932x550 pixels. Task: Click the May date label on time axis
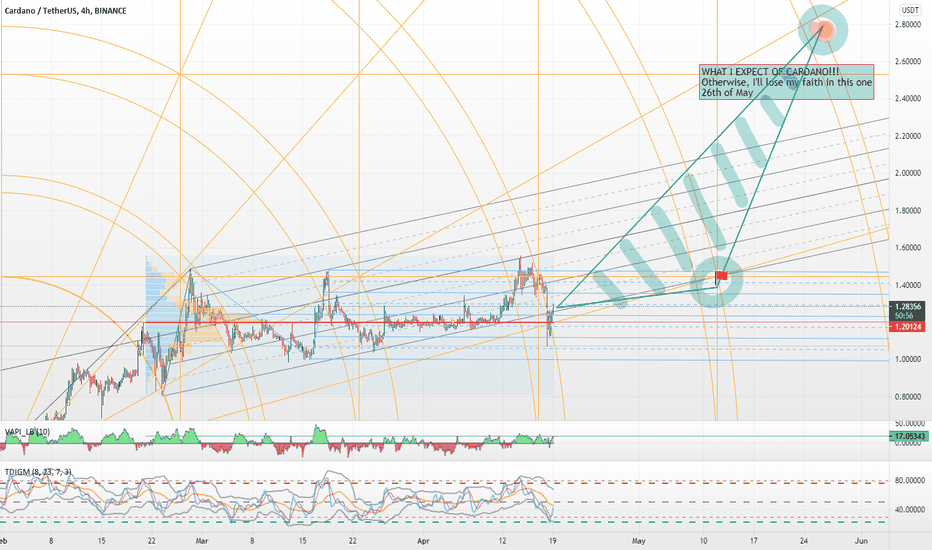[638, 541]
